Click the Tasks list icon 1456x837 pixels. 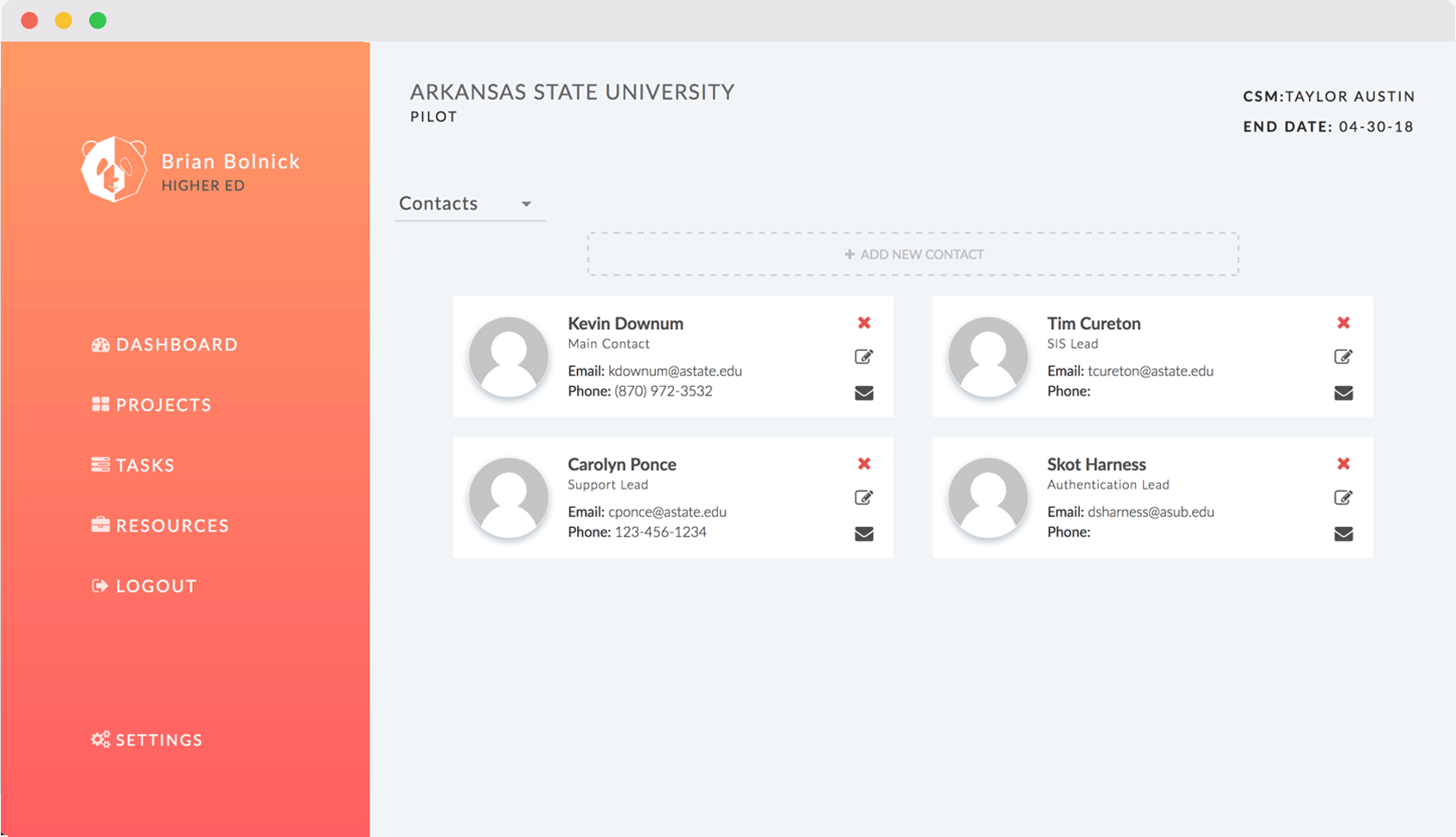100,465
